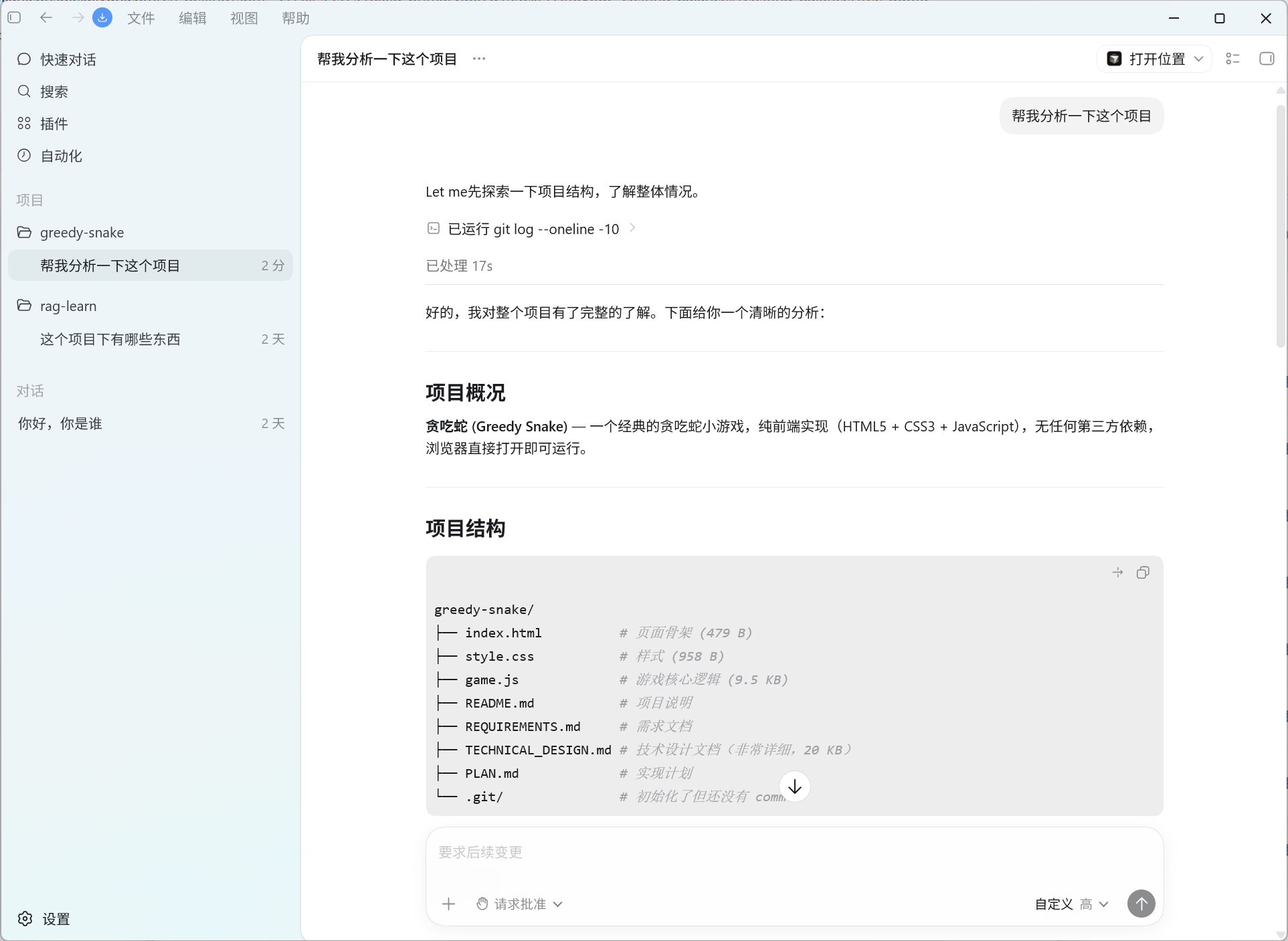Screen dimensions: 1288x941
Task: Copy the project structure code block
Action: [1143, 572]
